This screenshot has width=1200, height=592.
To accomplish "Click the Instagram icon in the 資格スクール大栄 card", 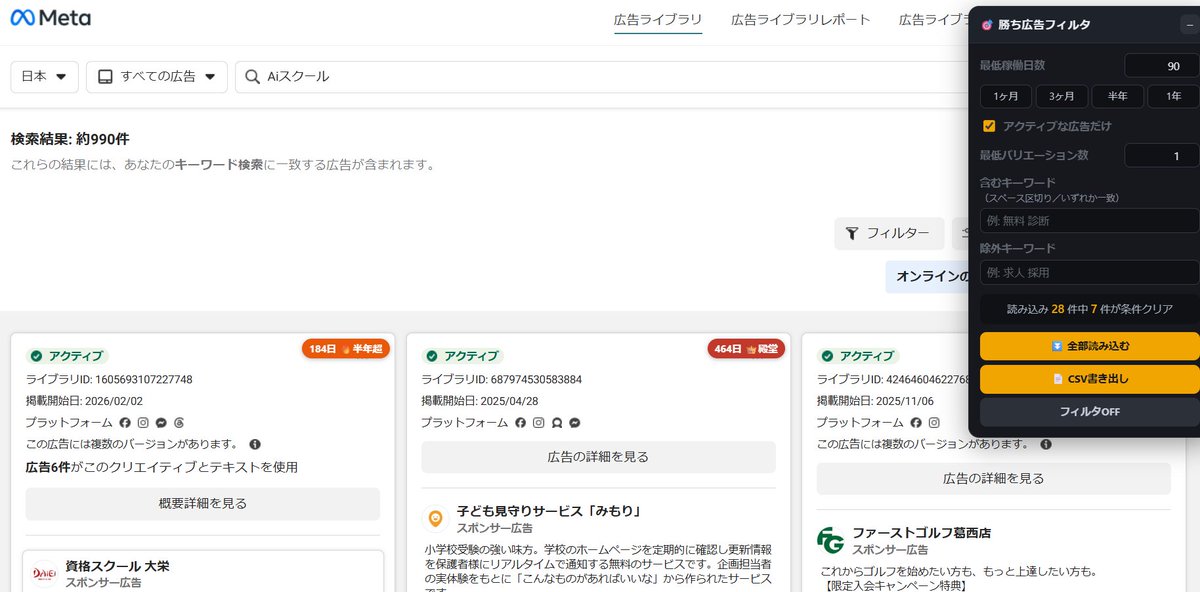I will [x=143, y=423].
